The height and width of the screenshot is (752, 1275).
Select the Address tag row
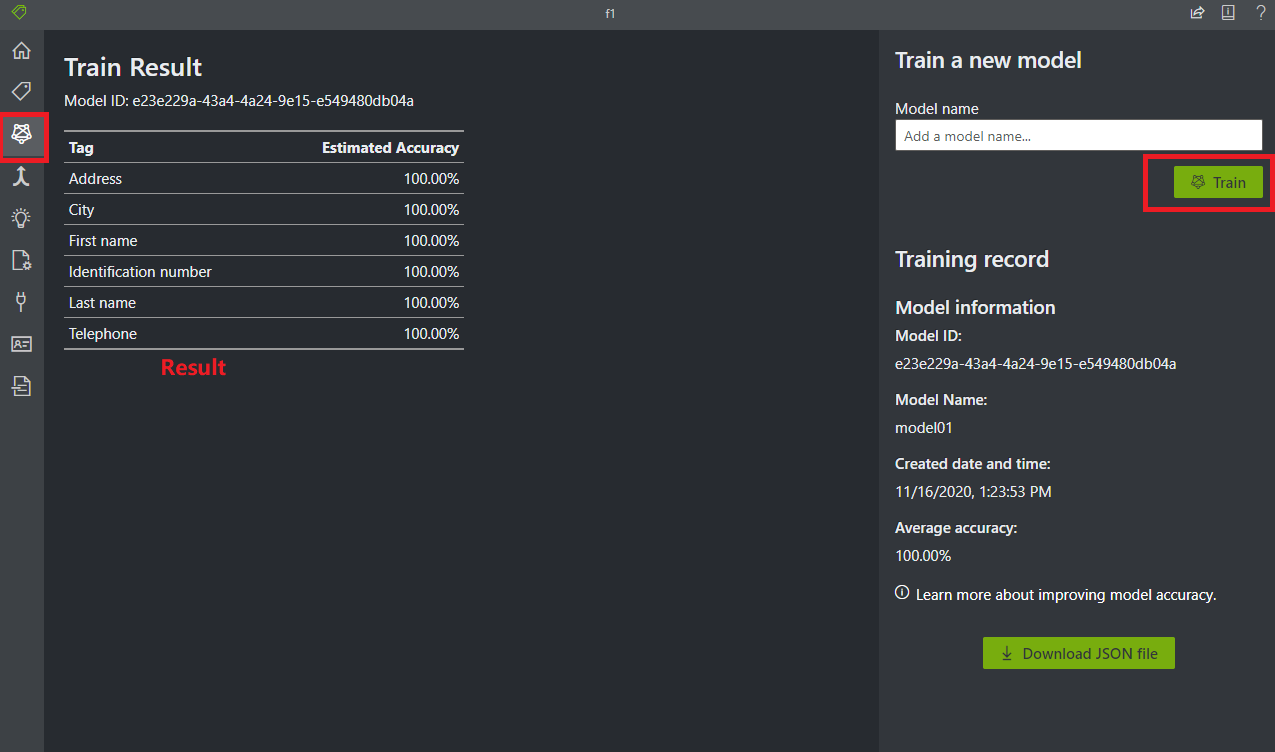point(264,179)
